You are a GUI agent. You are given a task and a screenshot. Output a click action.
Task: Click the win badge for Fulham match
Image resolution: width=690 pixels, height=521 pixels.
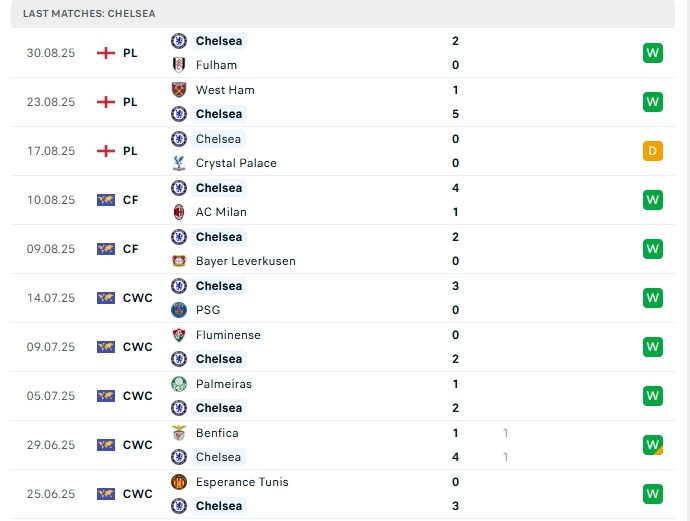pos(653,53)
